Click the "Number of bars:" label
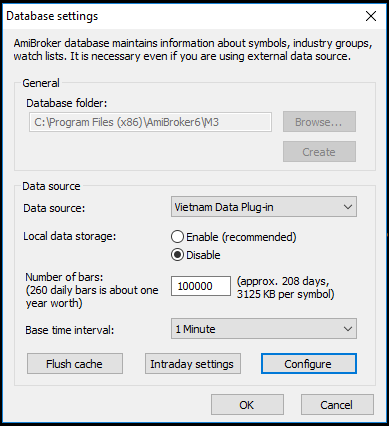Screen dimensions: 389x426 [x=64, y=277]
